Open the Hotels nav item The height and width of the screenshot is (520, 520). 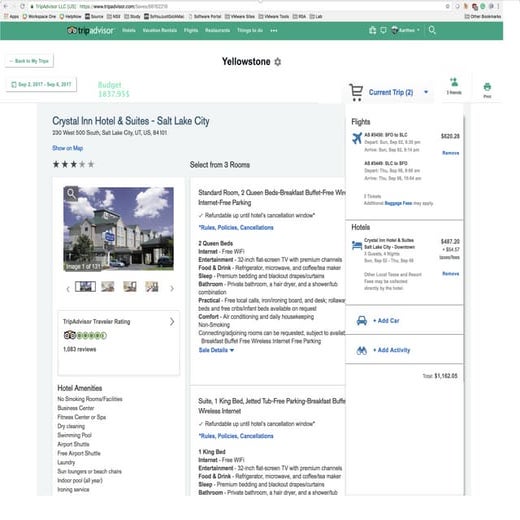pyautogui.click(x=129, y=30)
